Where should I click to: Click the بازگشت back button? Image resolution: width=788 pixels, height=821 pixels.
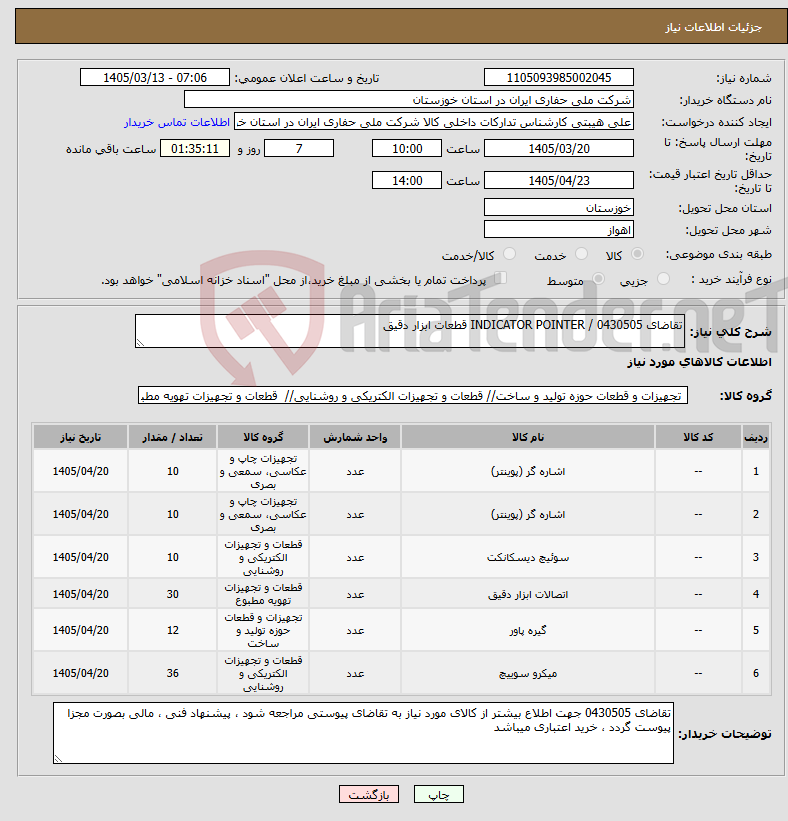click(369, 795)
